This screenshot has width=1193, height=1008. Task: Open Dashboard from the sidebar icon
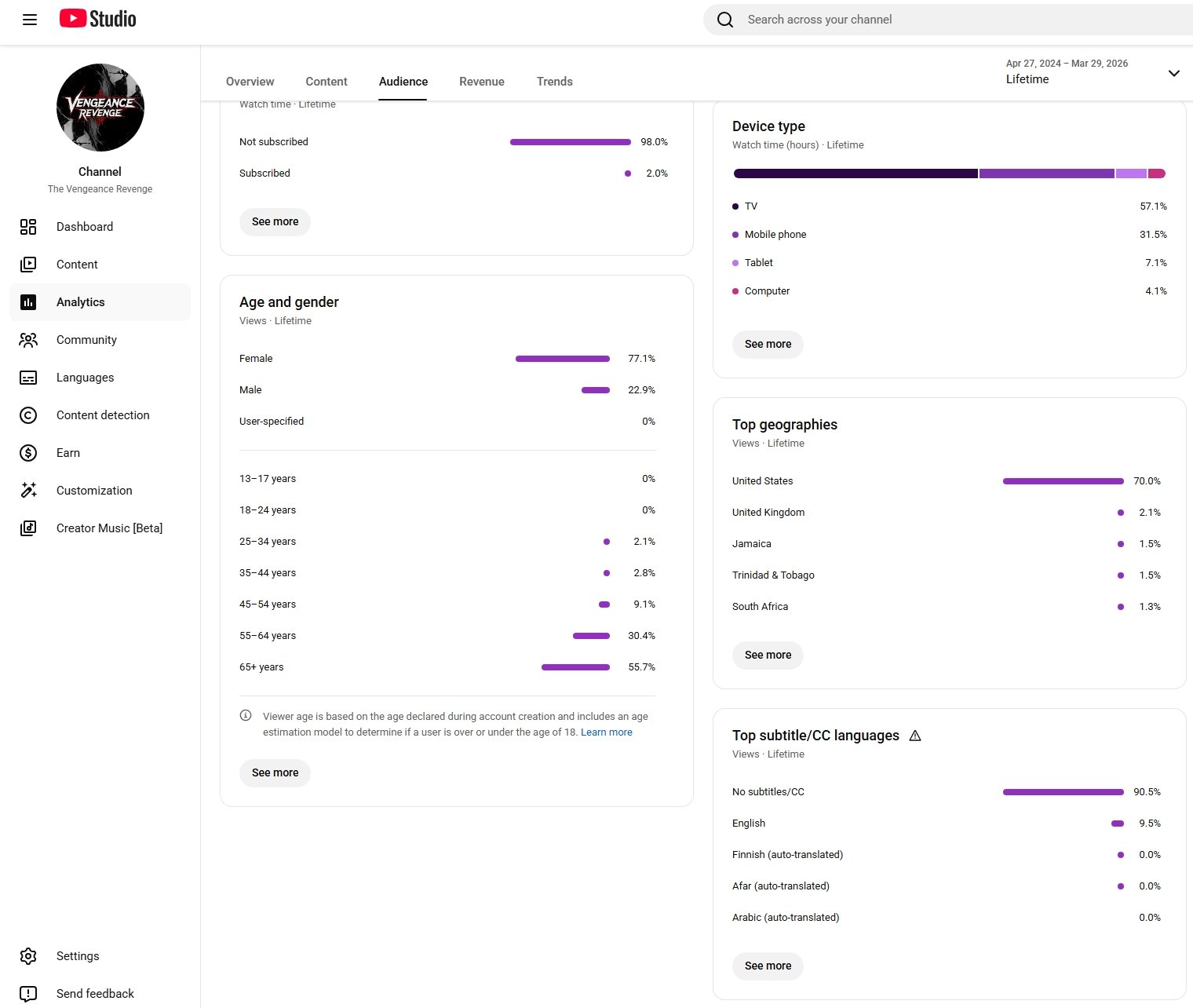click(28, 227)
